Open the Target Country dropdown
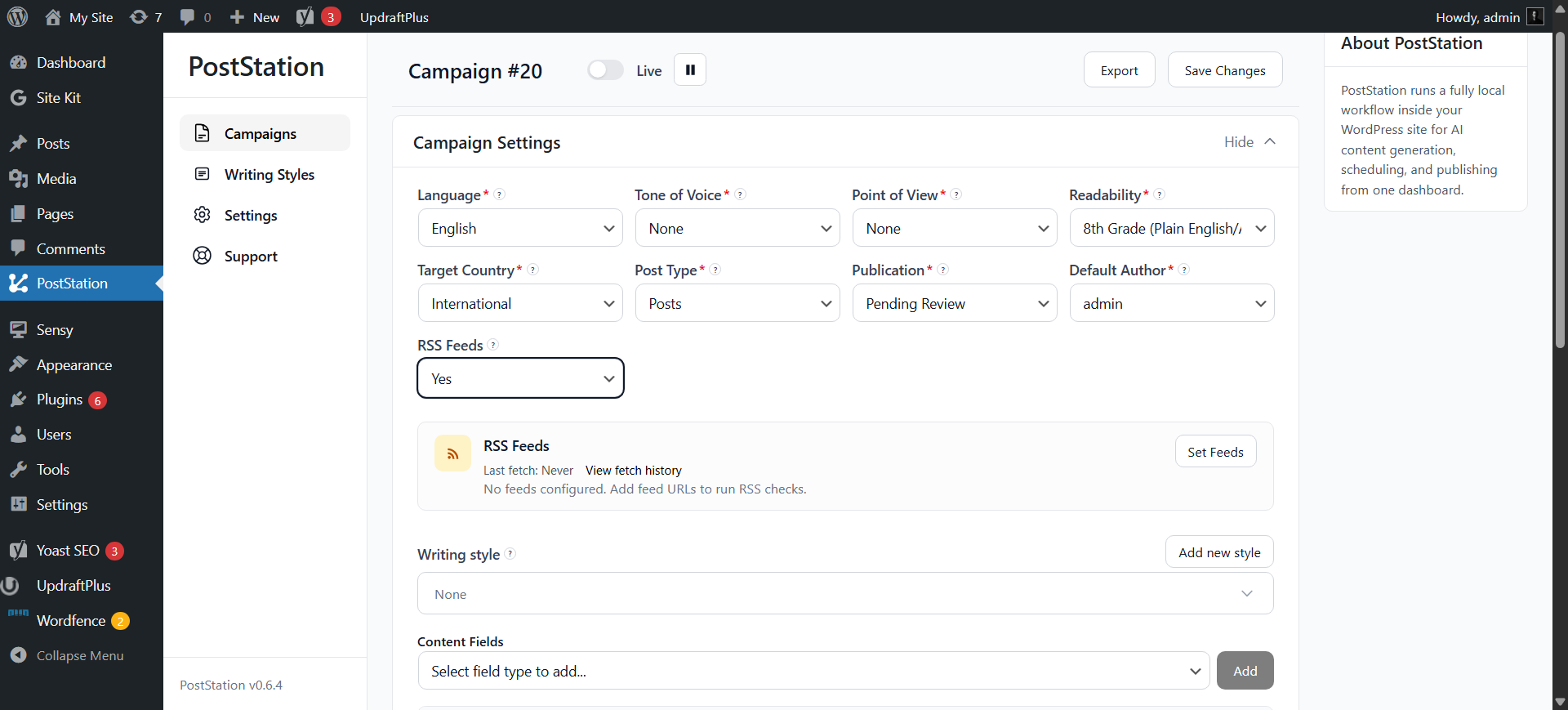 tap(520, 303)
